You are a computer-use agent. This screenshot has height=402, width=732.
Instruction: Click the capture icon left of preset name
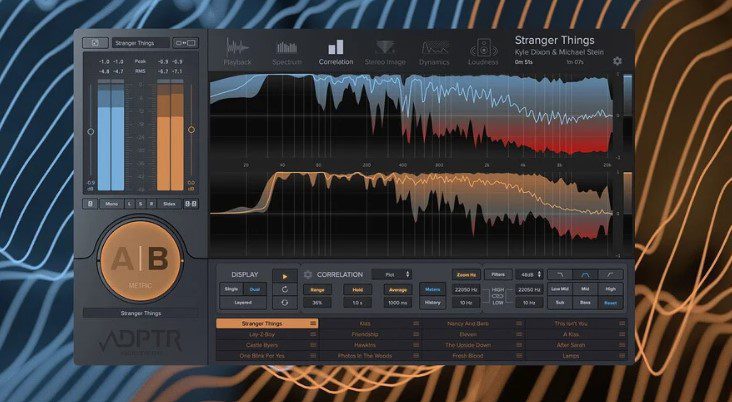pyautogui.click(x=95, y=43)
